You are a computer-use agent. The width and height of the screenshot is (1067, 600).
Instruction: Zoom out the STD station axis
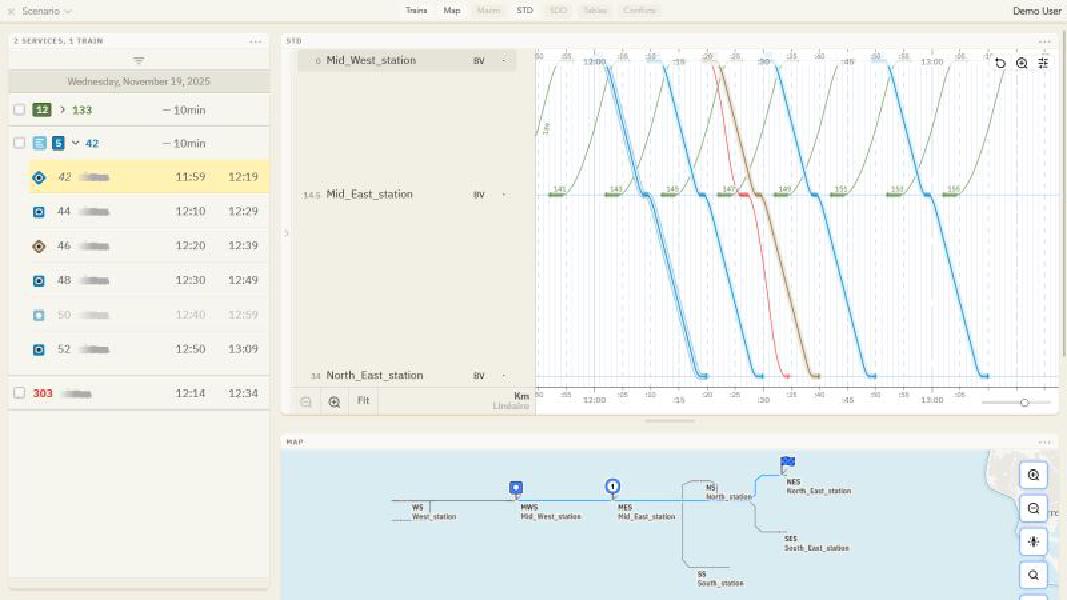(306, 402)
